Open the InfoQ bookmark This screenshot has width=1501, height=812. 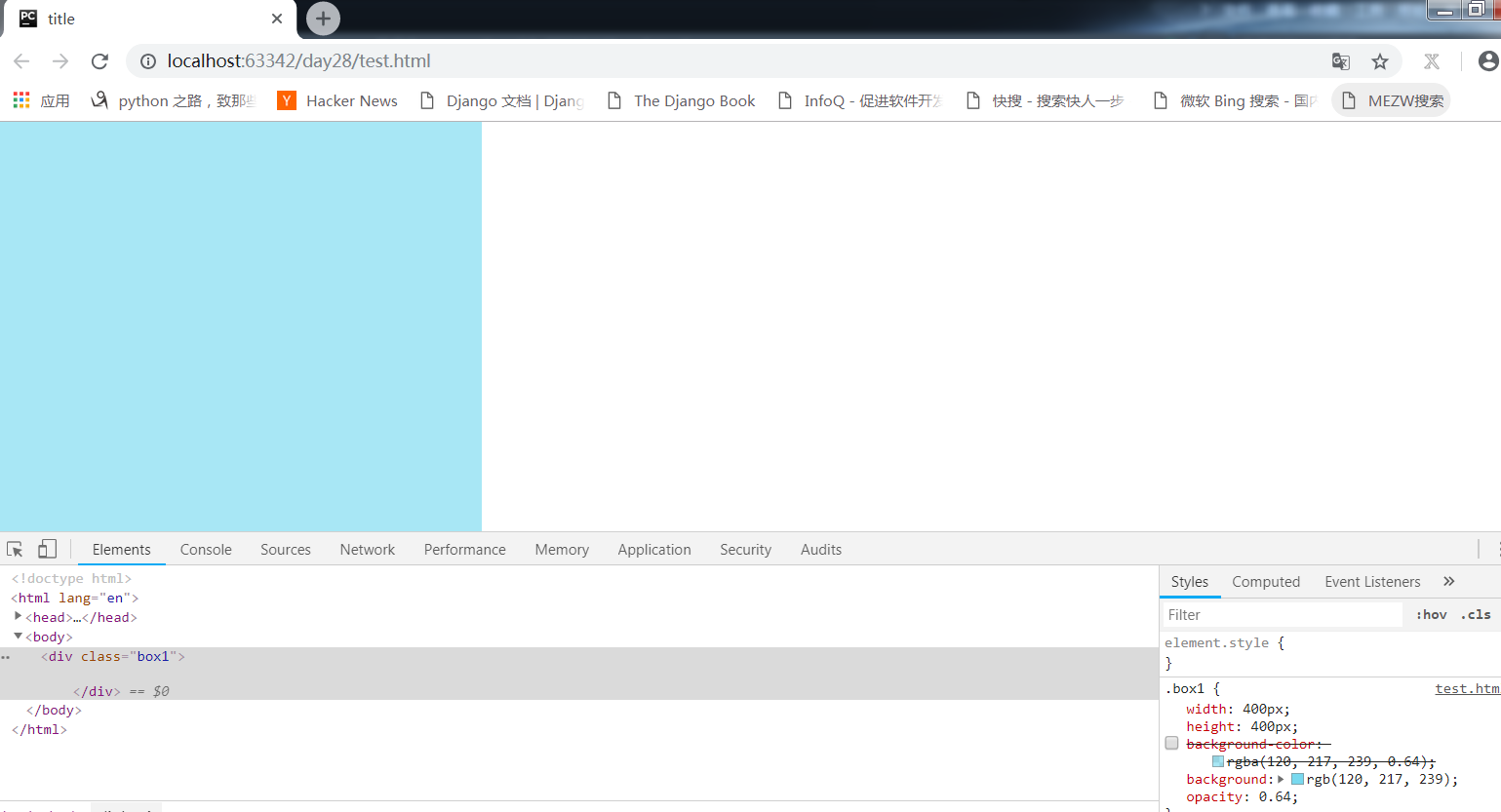pos(860,100)
